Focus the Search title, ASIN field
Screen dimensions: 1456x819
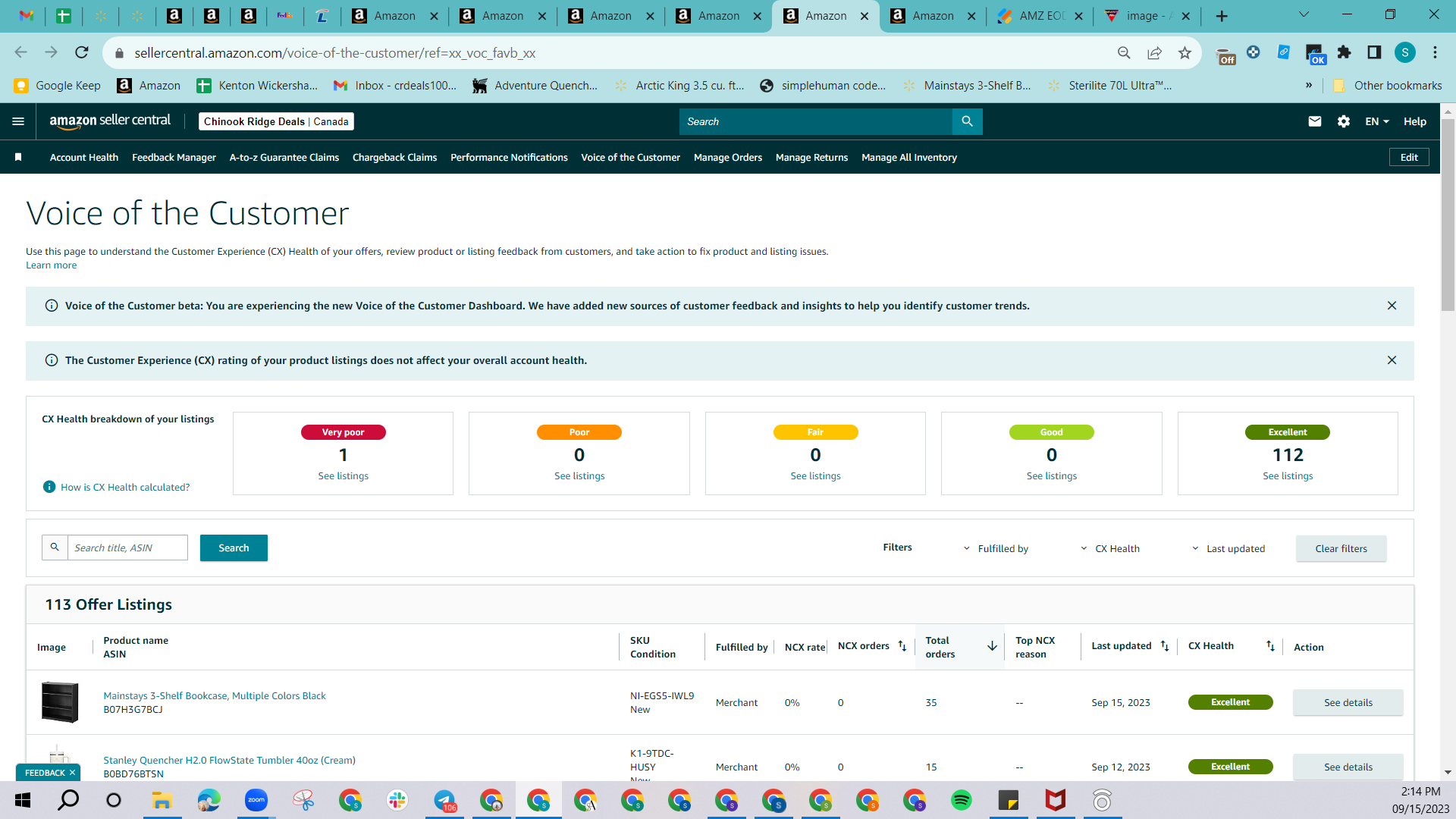(127, 548)
